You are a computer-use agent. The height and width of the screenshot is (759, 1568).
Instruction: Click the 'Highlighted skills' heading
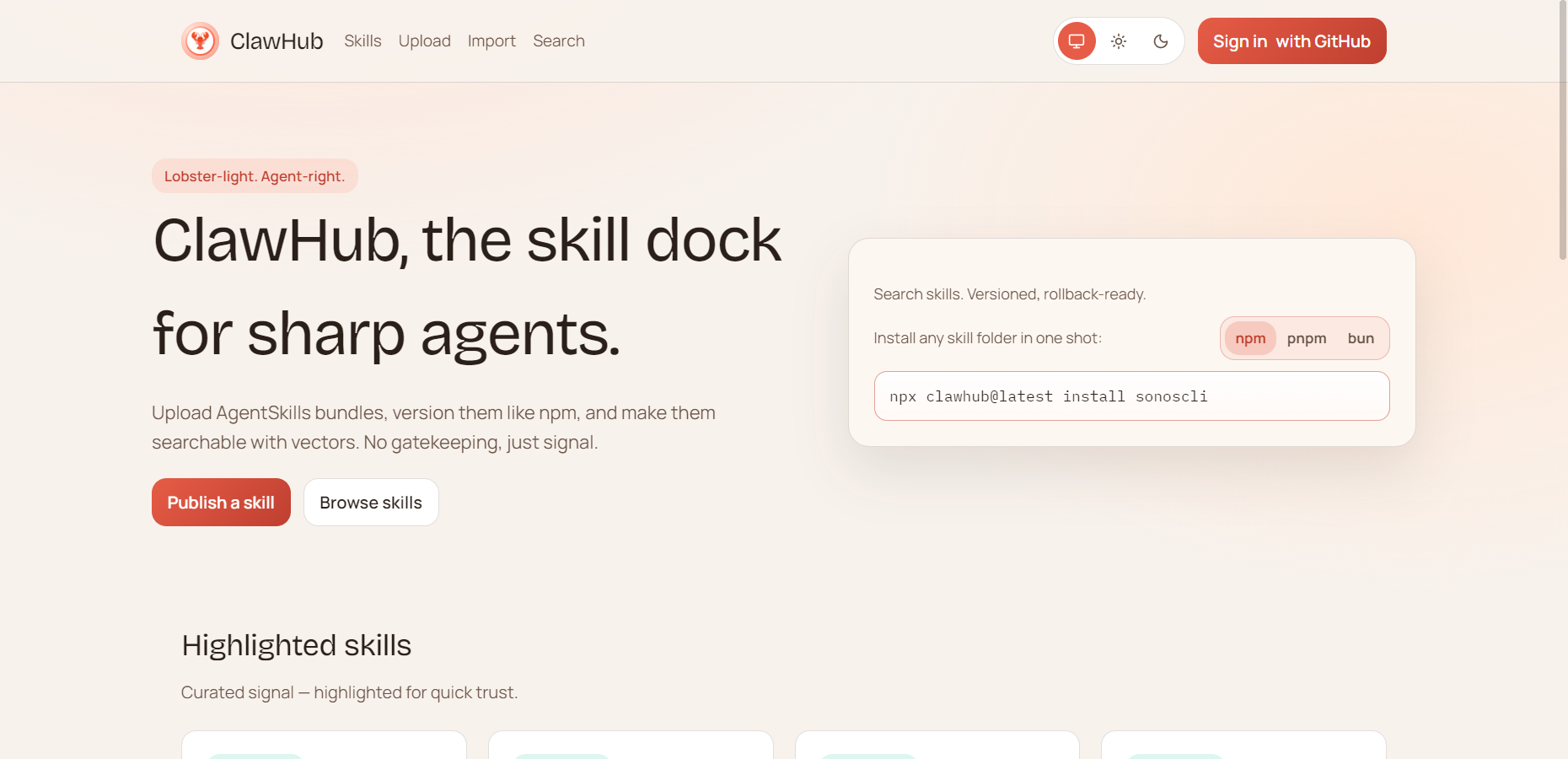pos(297,645)
